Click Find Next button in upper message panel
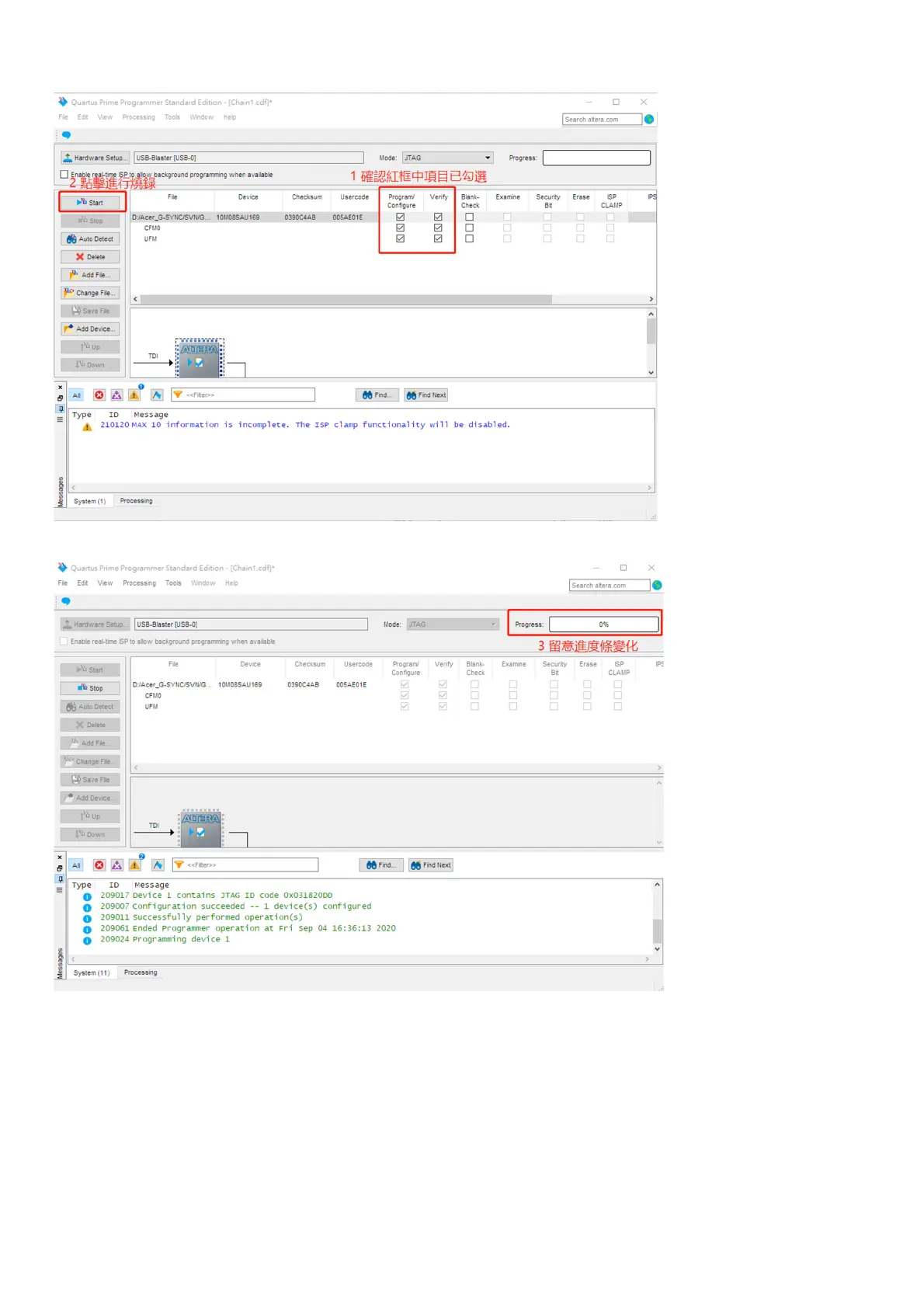924x1308 pixels. coord(426,395)
